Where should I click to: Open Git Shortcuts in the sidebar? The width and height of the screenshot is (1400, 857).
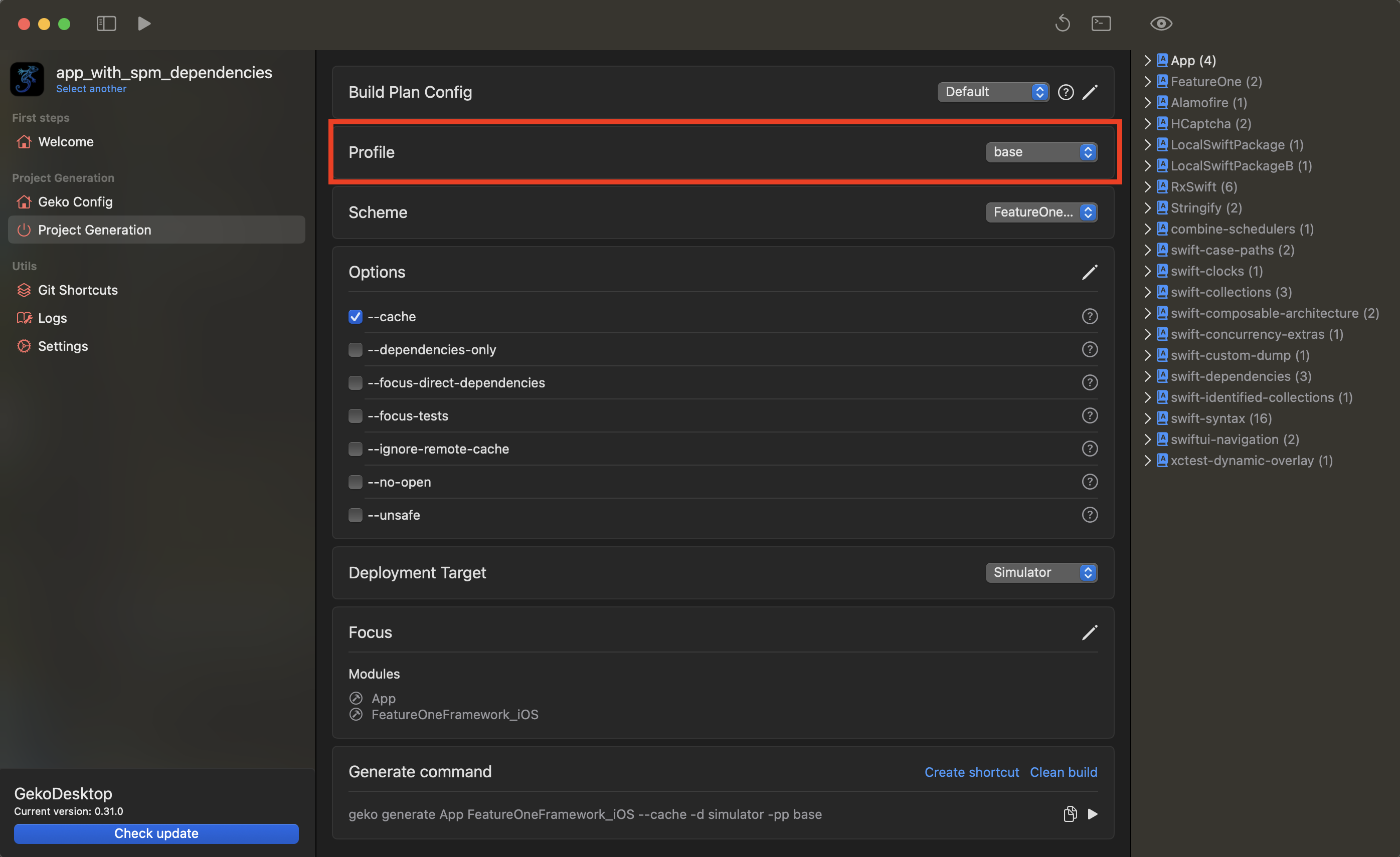pyautogui.click(x=78, y=290)
